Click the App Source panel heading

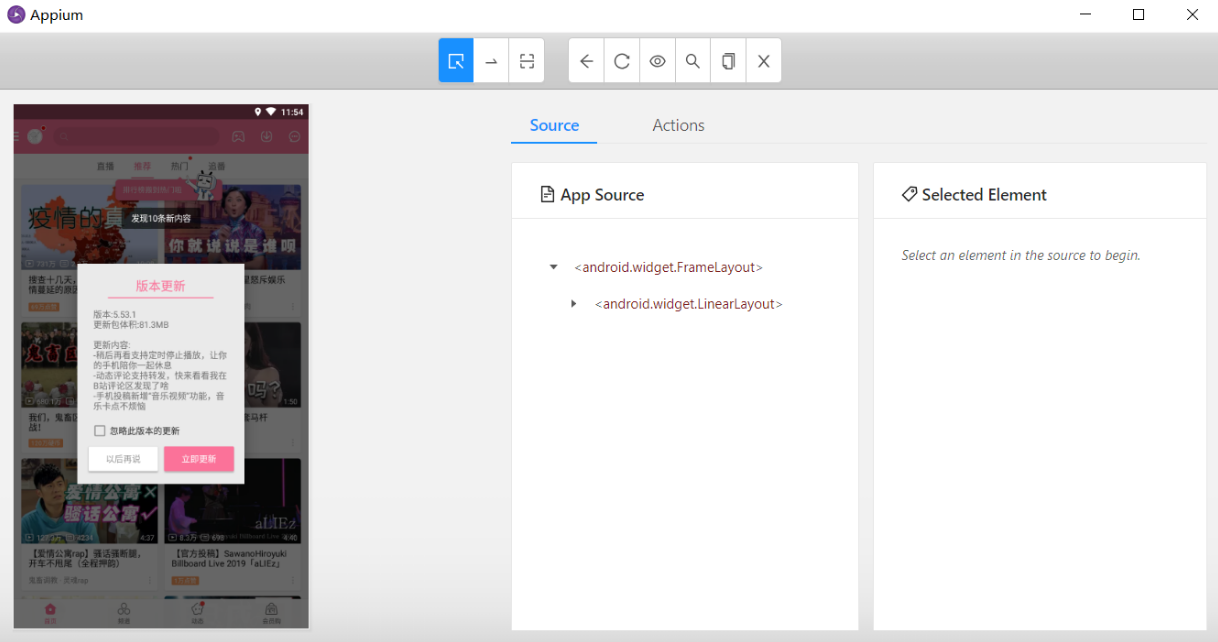tap(592, 195)
